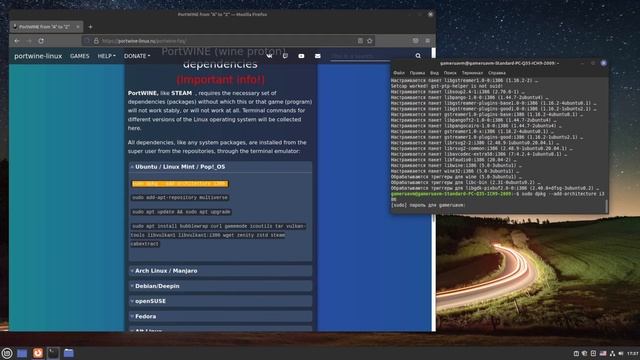Expand the Debian/Deepin section

click(x=220, y=286)
